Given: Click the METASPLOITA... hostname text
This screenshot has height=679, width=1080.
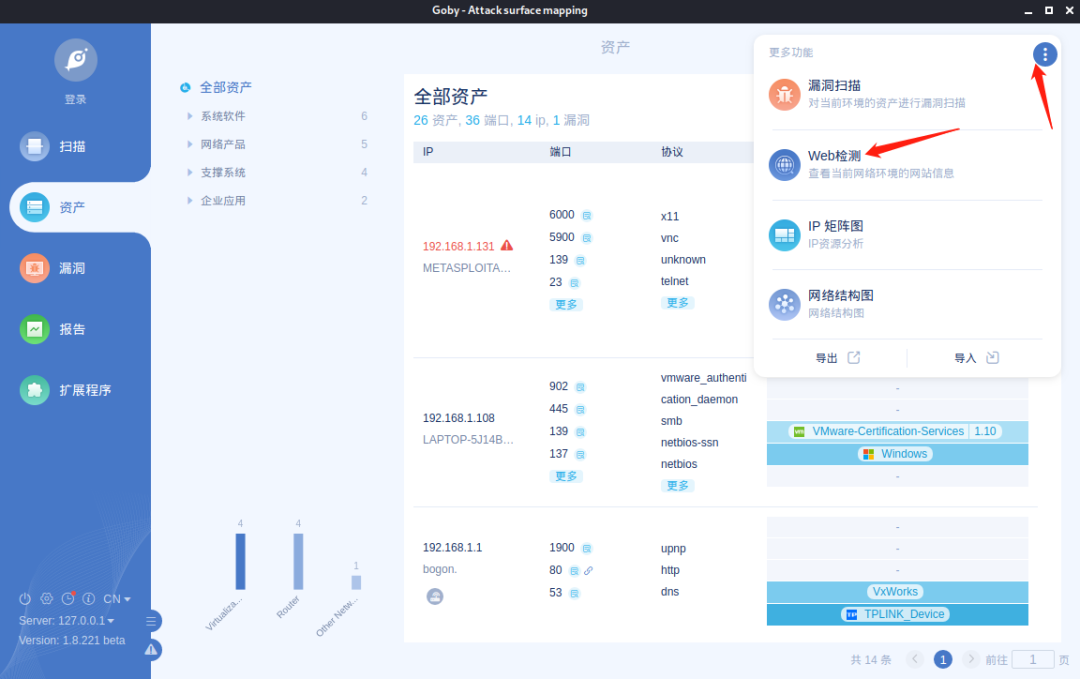Looking at the screenshot, I should 466,268.
